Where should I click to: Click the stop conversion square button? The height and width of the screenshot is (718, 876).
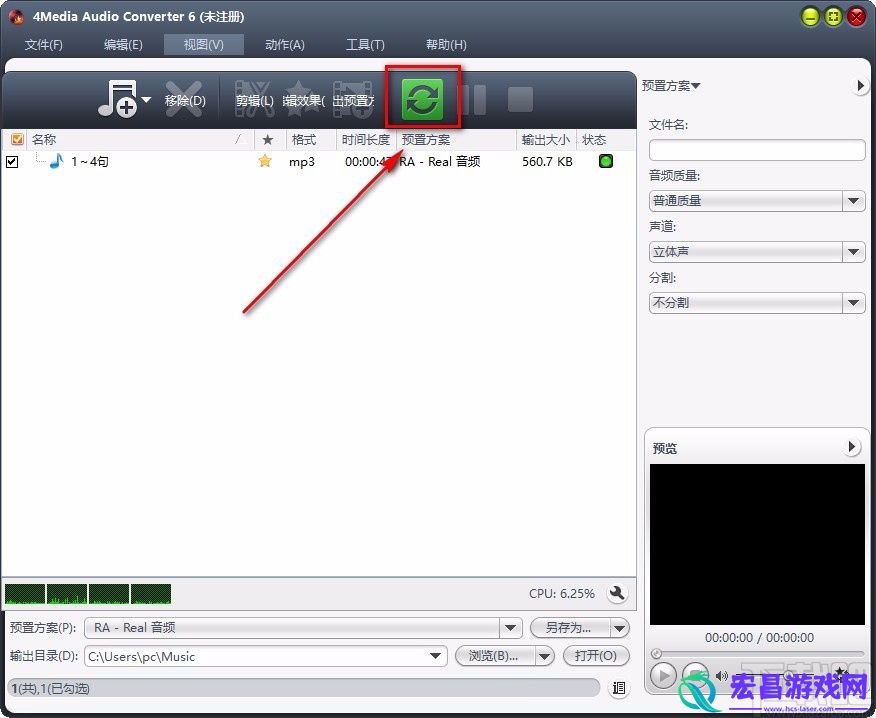520,99
